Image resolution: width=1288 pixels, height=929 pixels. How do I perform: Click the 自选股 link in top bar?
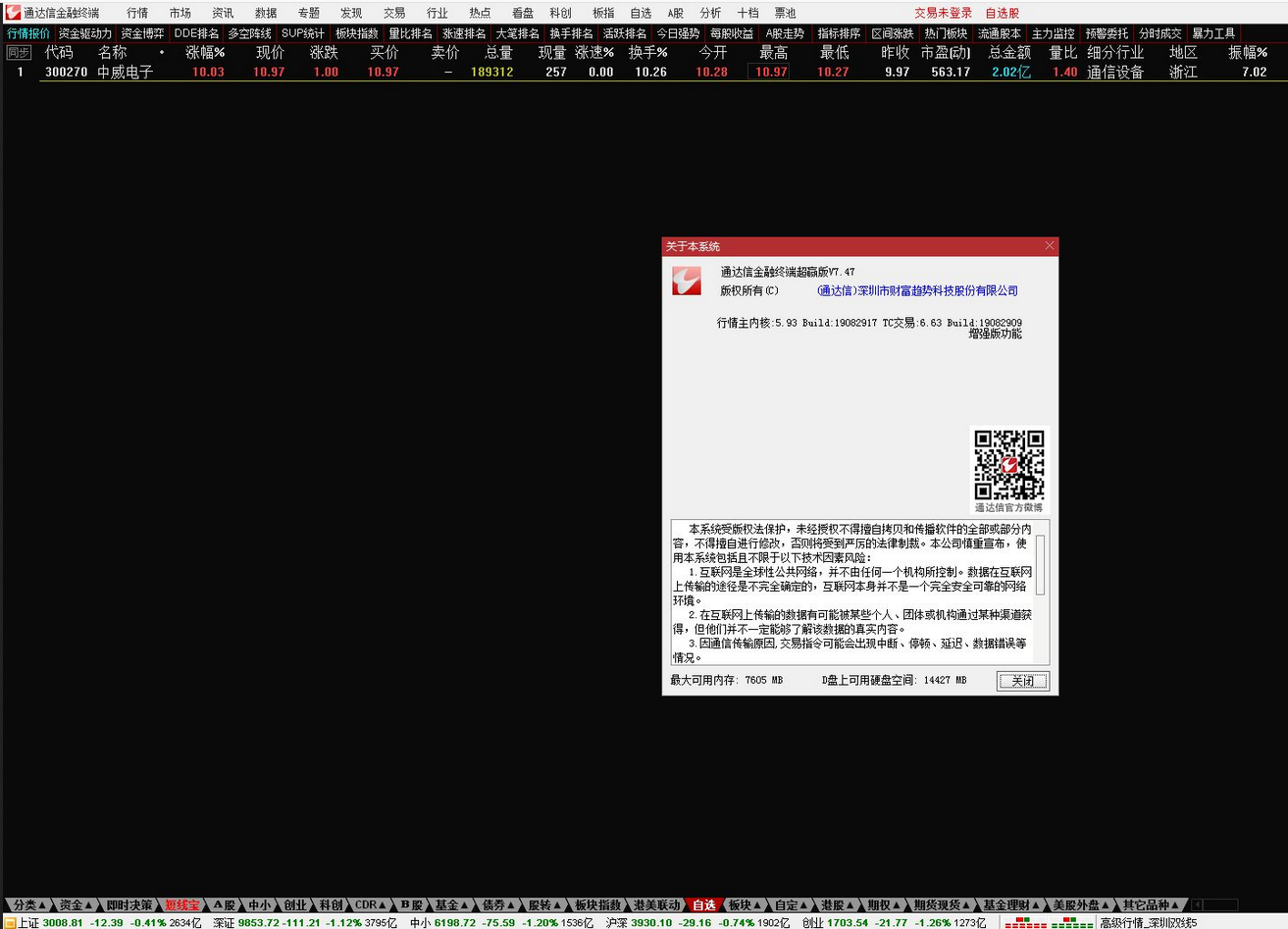[1003, 13]
